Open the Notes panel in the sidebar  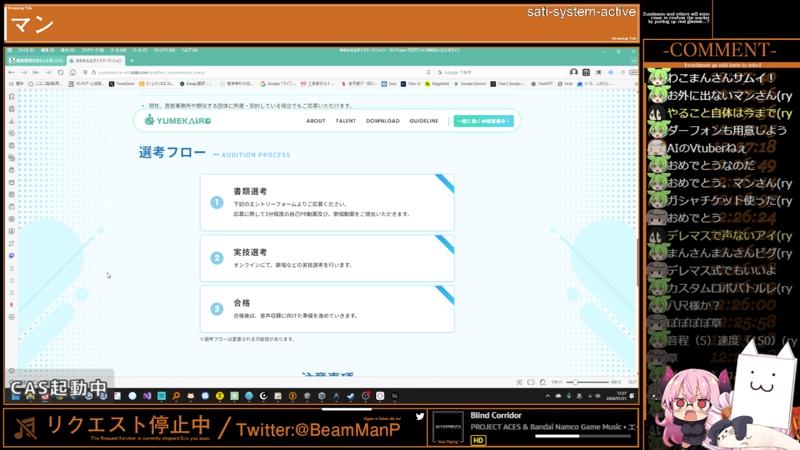12,145
